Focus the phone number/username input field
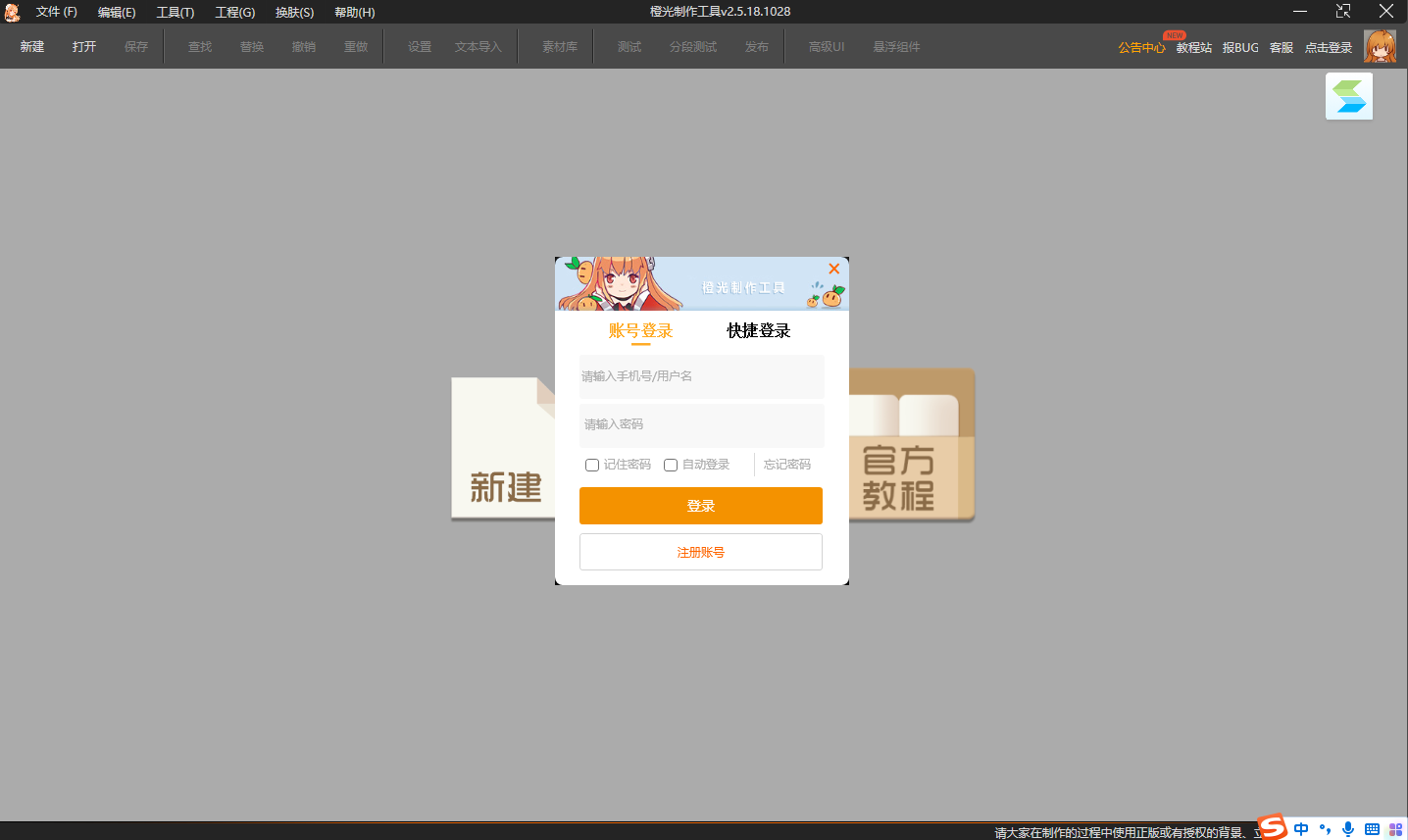This screenshot has height=840, width=1408. point(701,376)
